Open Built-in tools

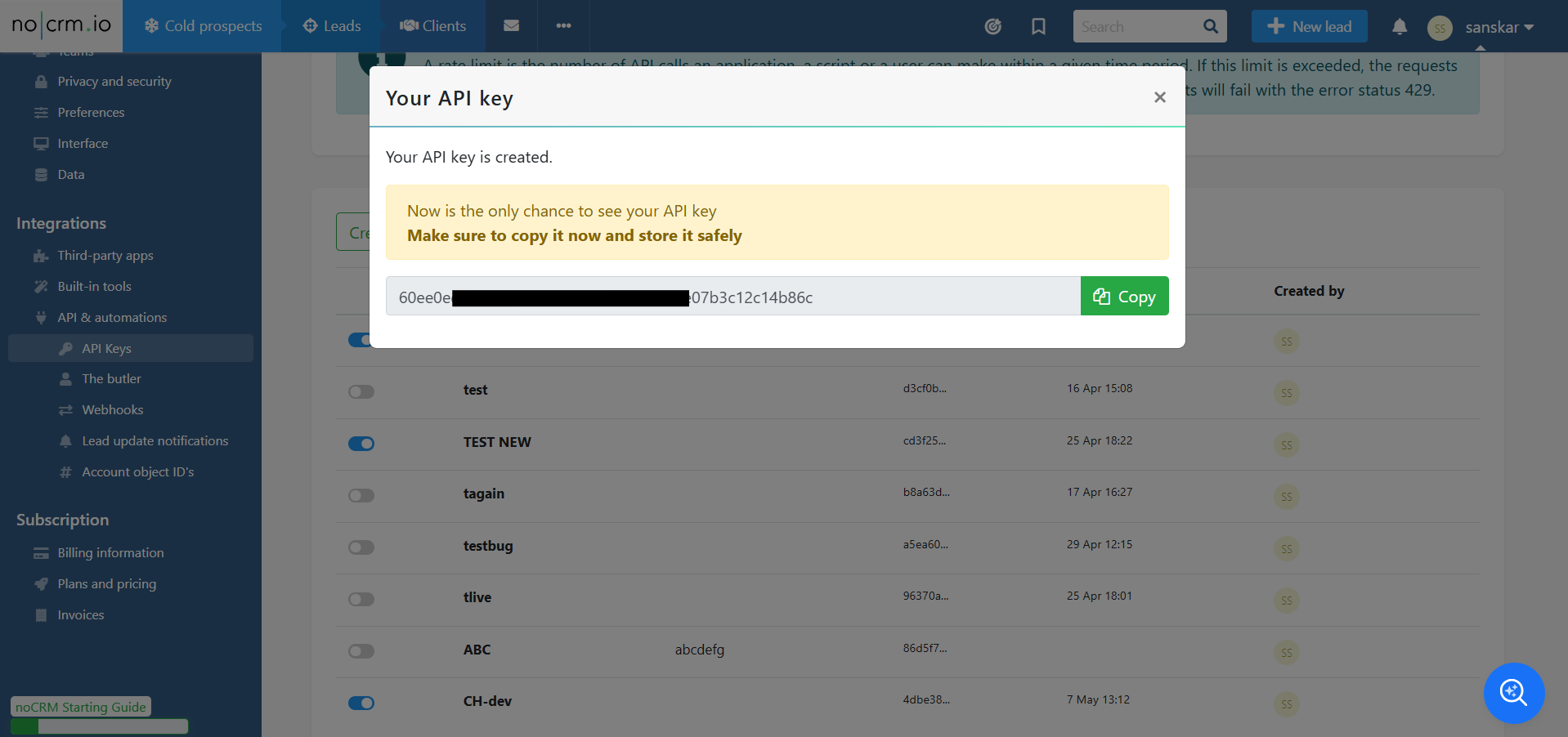pos(94,287)
